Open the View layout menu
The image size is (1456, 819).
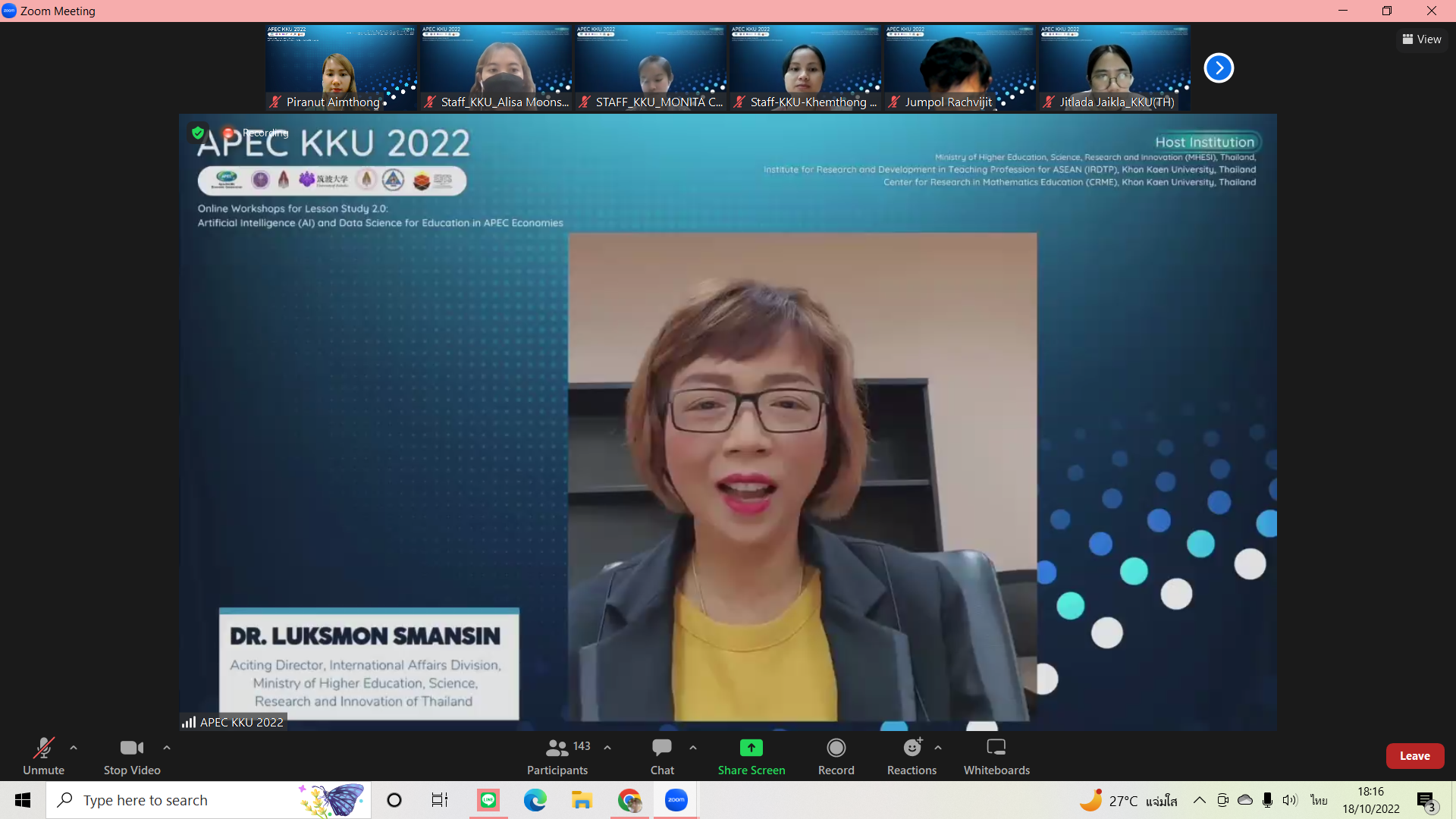coord(1422,39)
